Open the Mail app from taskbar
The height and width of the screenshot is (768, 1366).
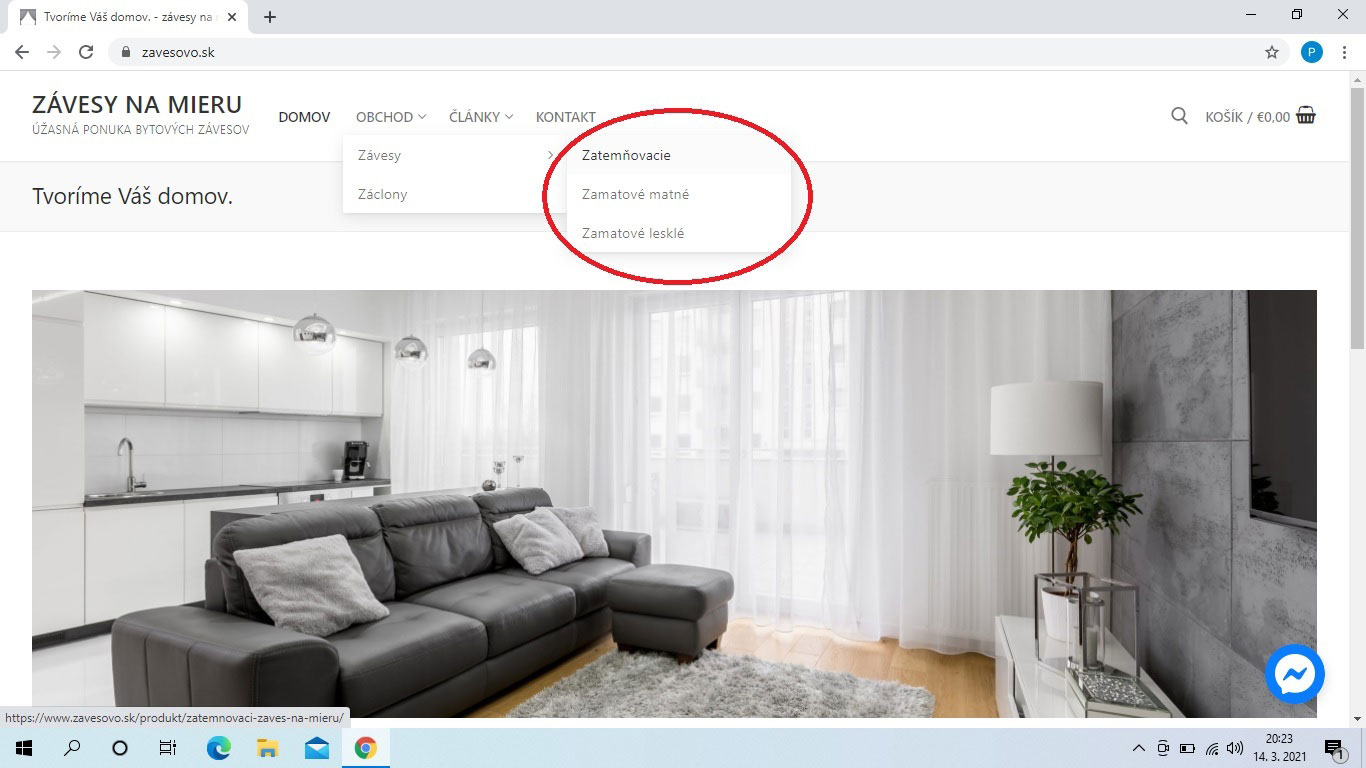(x=317, y=748)
